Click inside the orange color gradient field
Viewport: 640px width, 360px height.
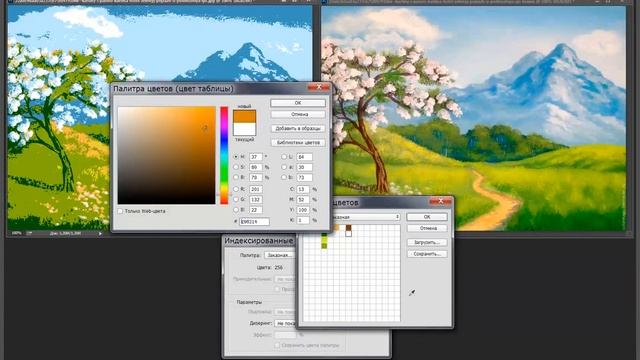[167, 156]
